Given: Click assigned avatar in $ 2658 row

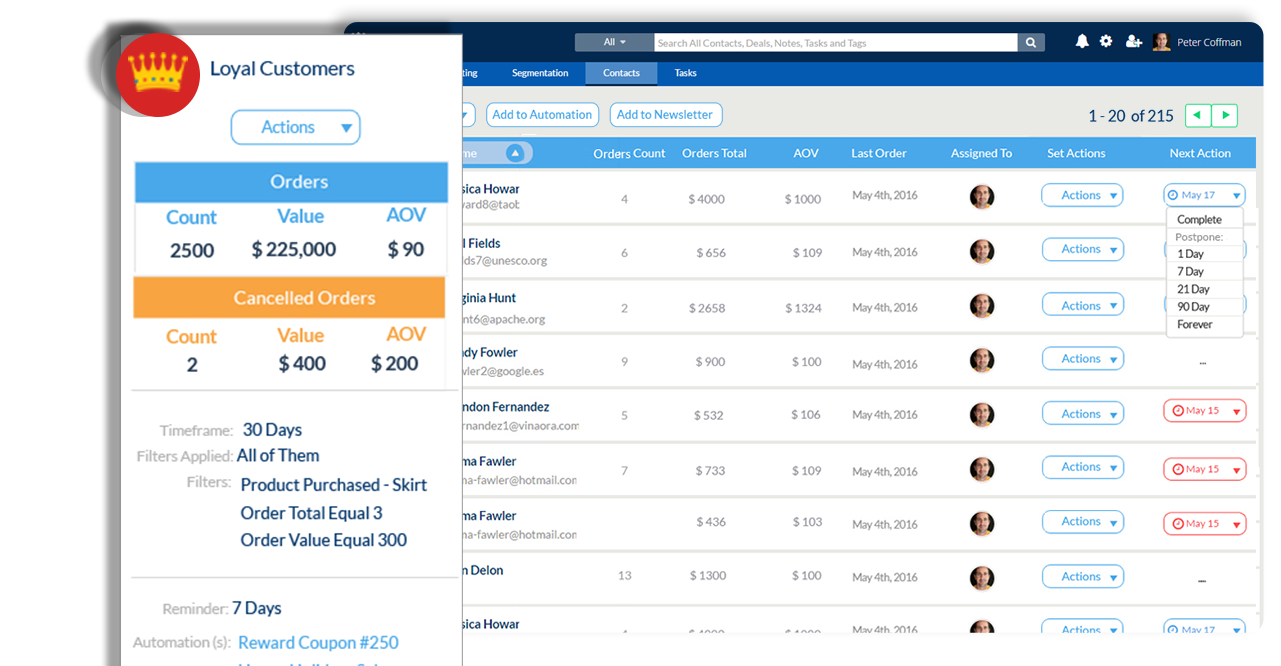Looking at the screenshot, I should pyautogui.click(x=982, y=306).
